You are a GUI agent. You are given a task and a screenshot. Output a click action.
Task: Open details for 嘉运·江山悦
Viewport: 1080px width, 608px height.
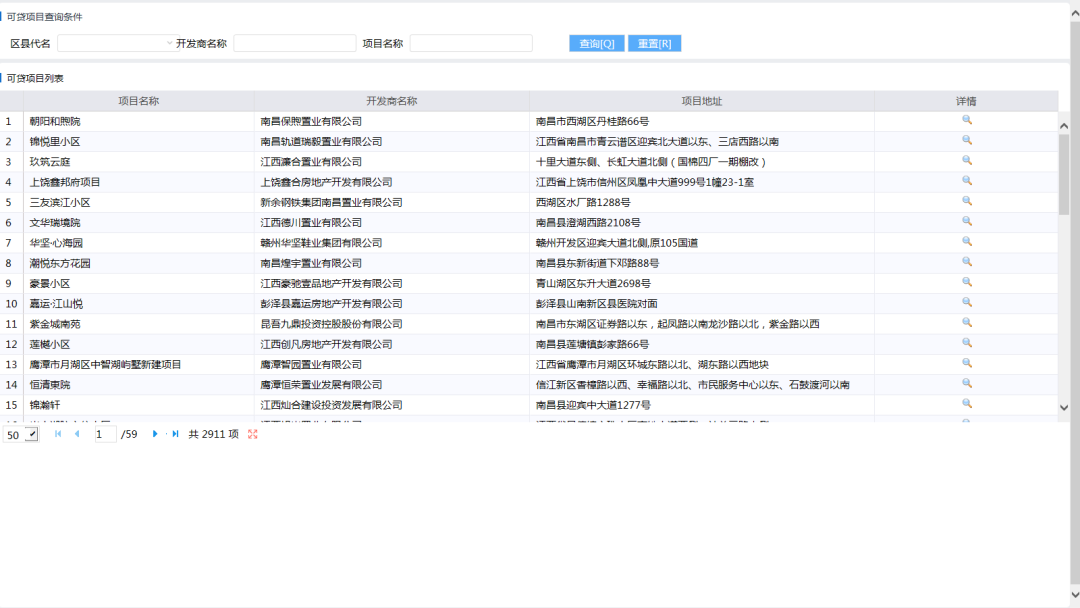[966, 302]
